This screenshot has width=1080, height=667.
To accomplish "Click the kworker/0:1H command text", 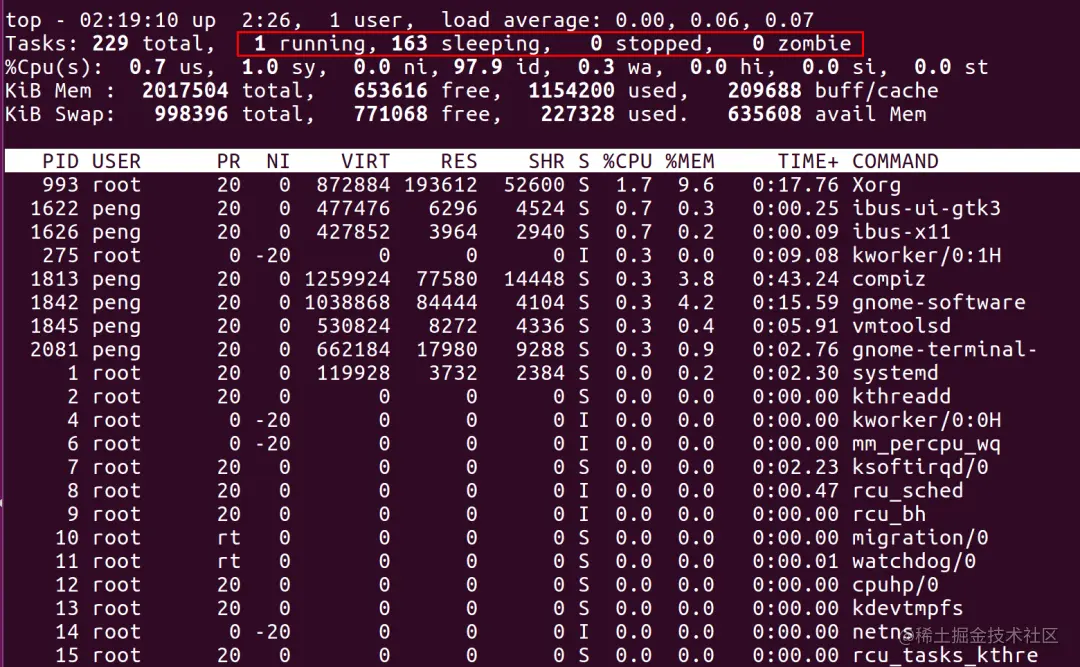I will tap(926, 256).
